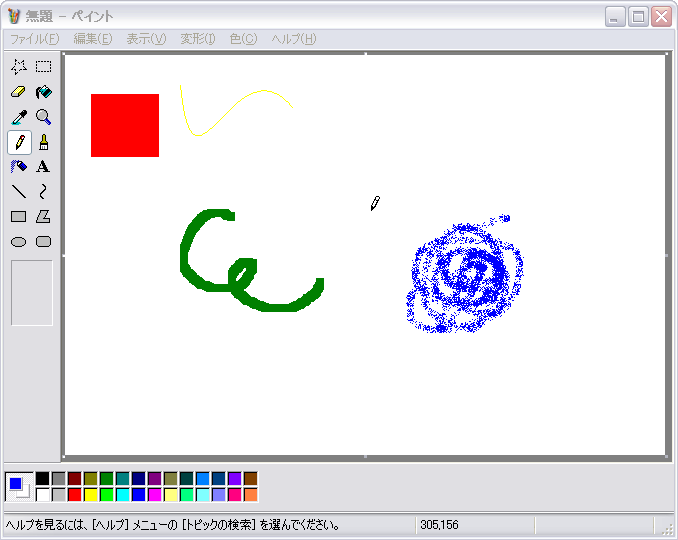Choose the periwinkle lavender-blue swatch
Viewport: 678px width, 540px height.
click(218, 495)
